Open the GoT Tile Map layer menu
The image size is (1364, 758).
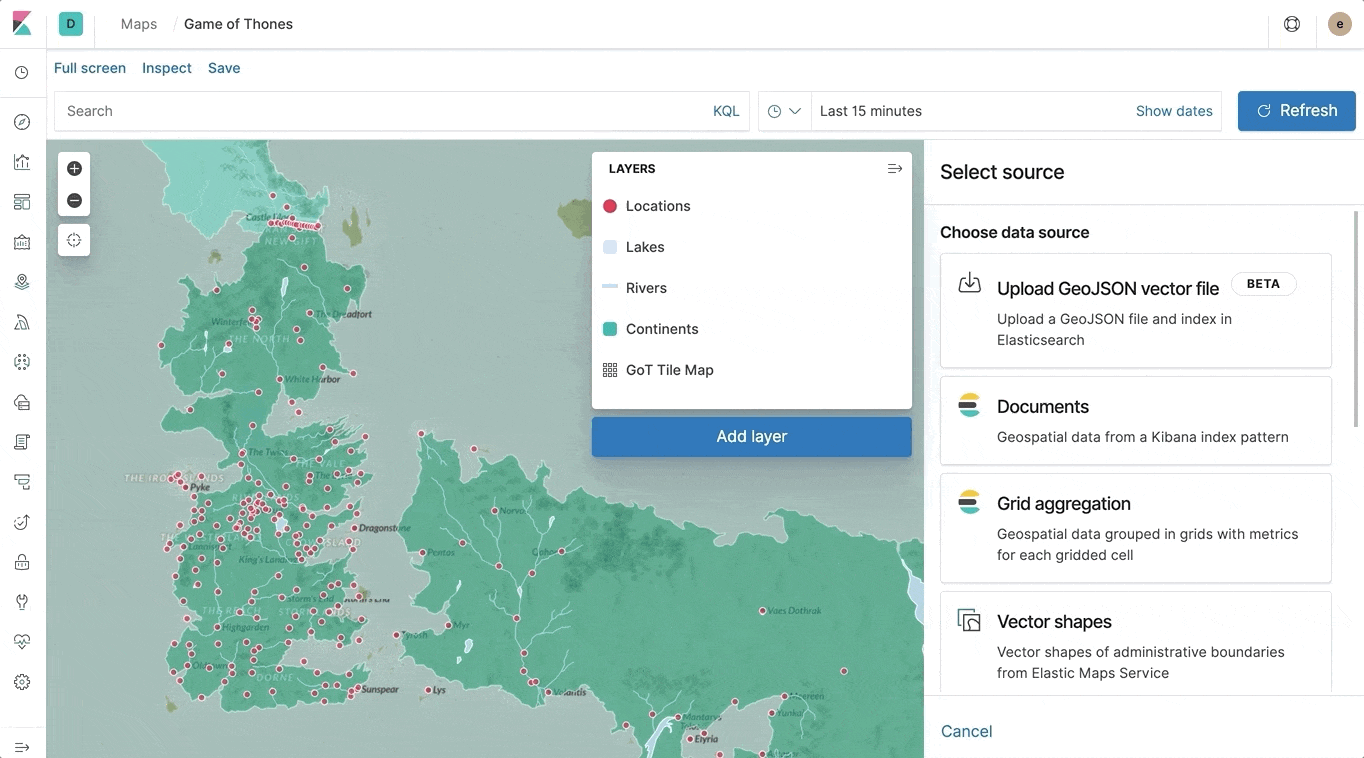pyautogui.click(x=670, y=370)
